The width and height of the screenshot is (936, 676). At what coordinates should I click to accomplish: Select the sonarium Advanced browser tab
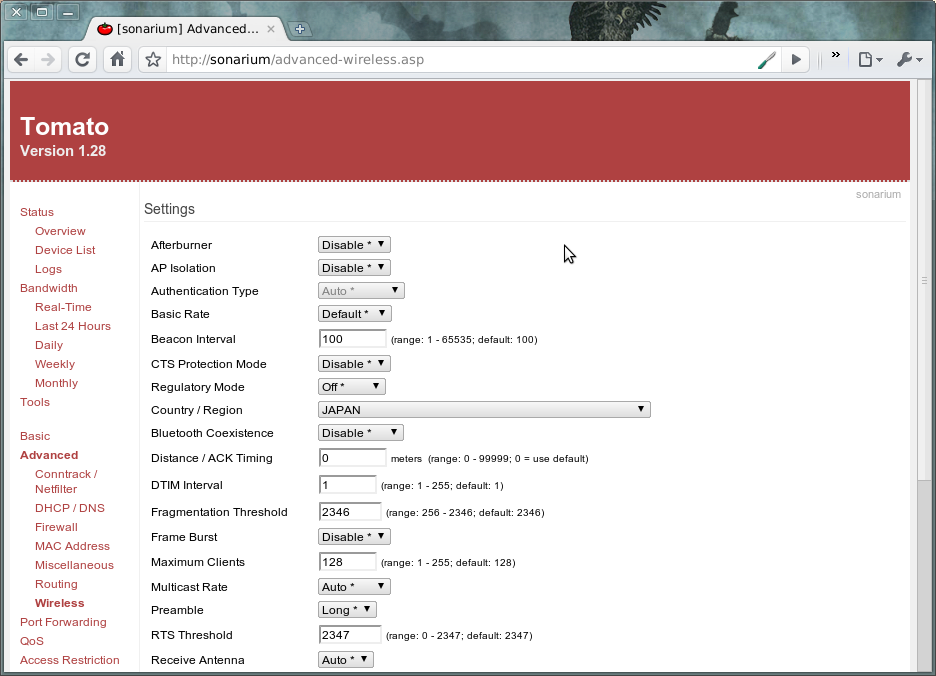tap(186, 29)
